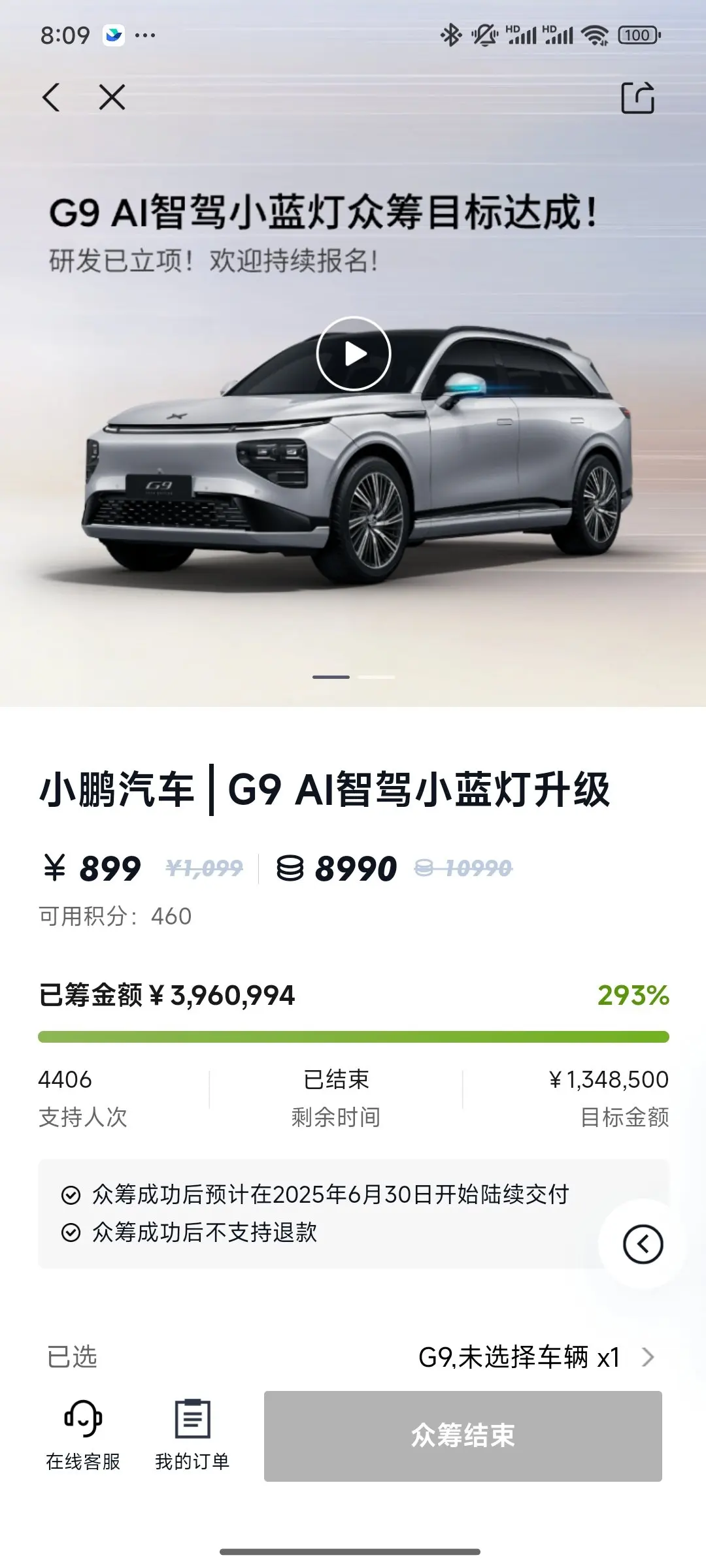Expand the 已选 vehicle selection chevron
706x1568 pixels.
[x=648, y=1358]
